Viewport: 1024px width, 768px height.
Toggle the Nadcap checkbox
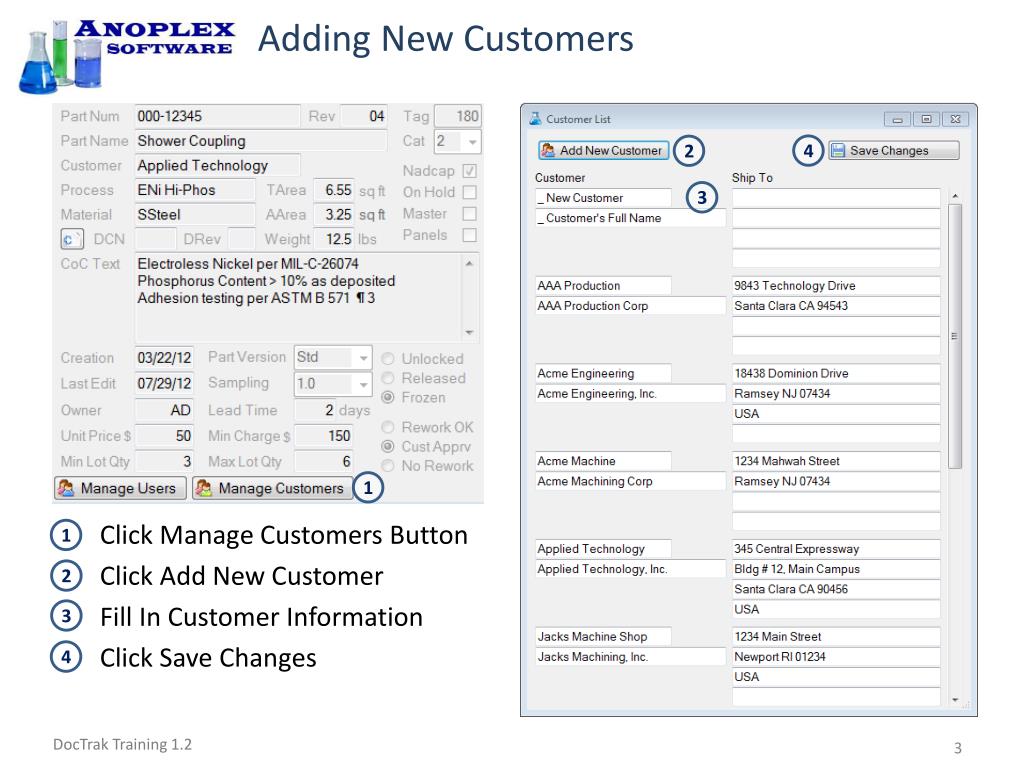pyautogui.click(x=470, y=171)
